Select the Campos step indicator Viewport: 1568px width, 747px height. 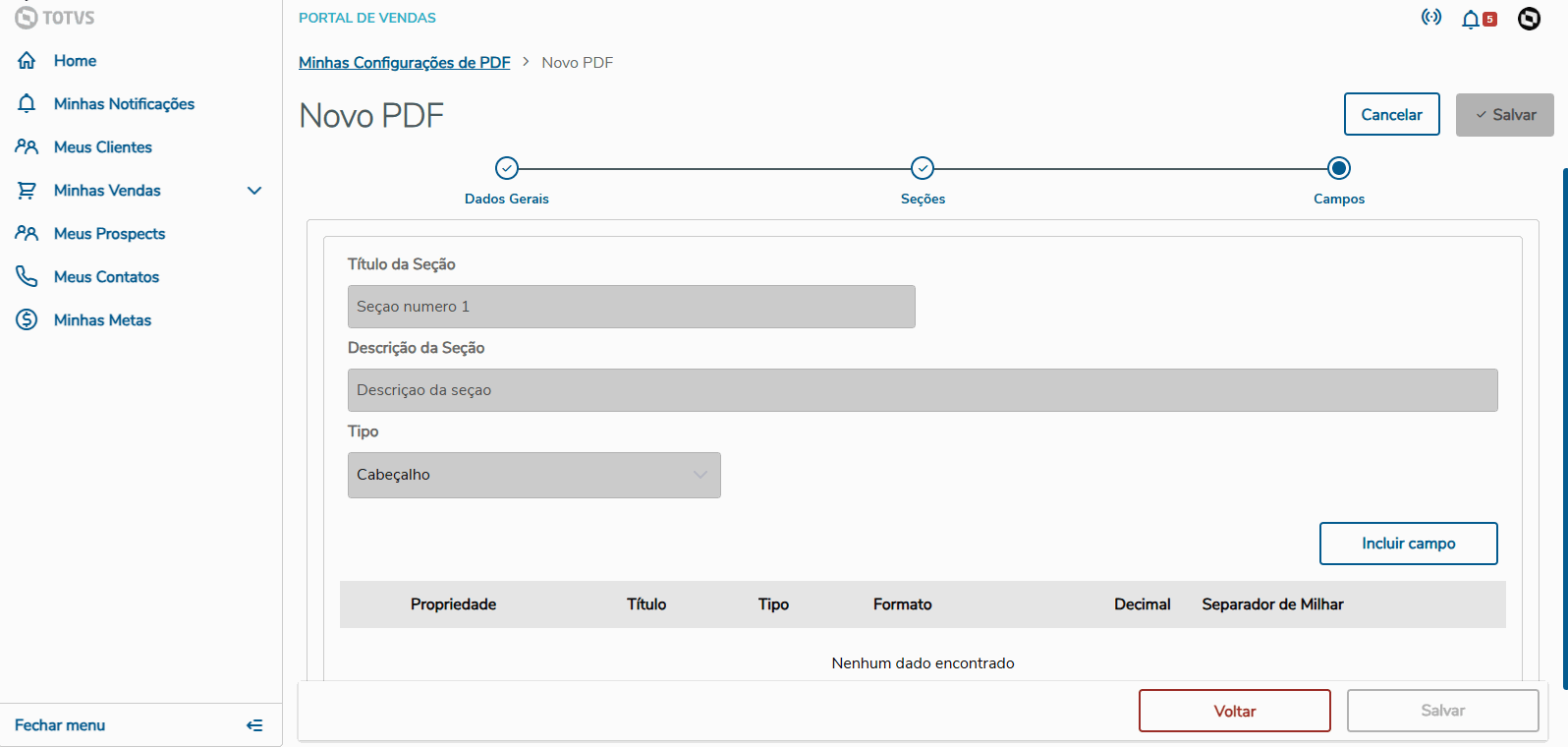click(x=1338, y=169)
